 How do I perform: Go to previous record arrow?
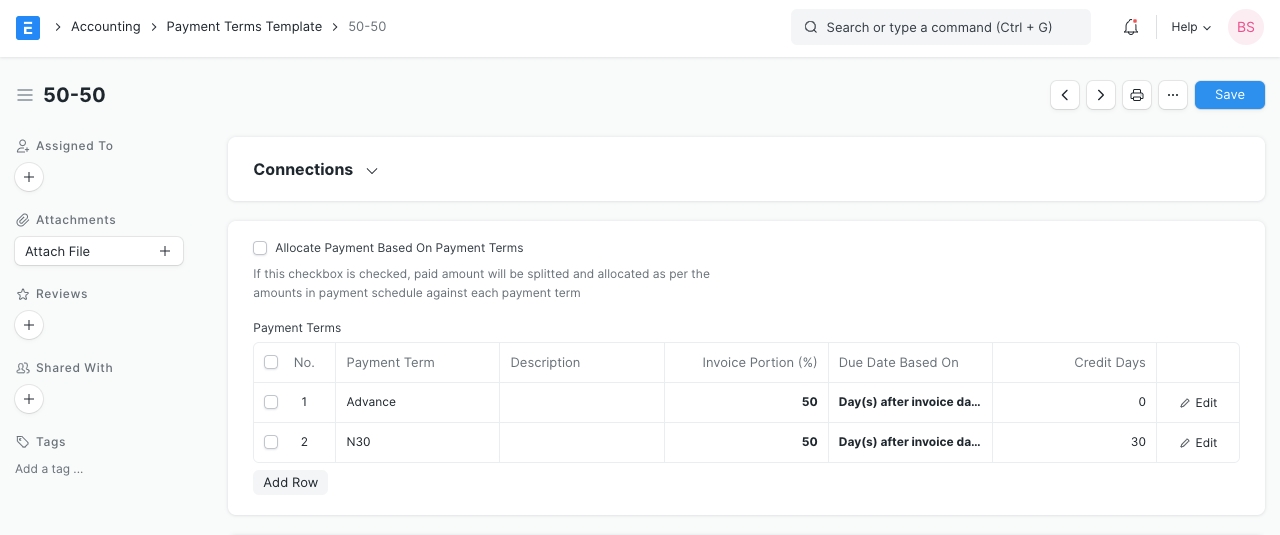(x=1065, y=95)
